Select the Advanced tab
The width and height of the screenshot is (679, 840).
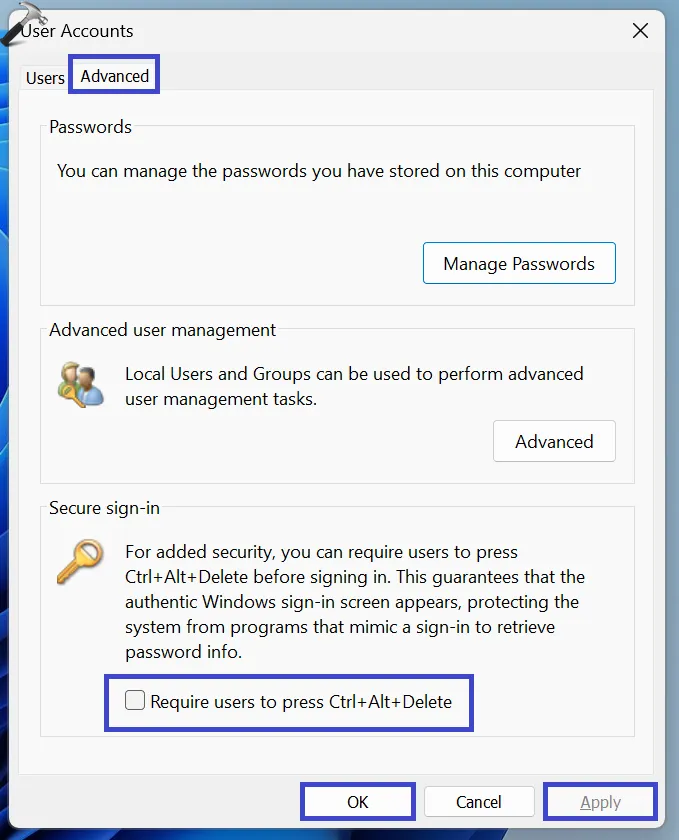pos(115,76)
